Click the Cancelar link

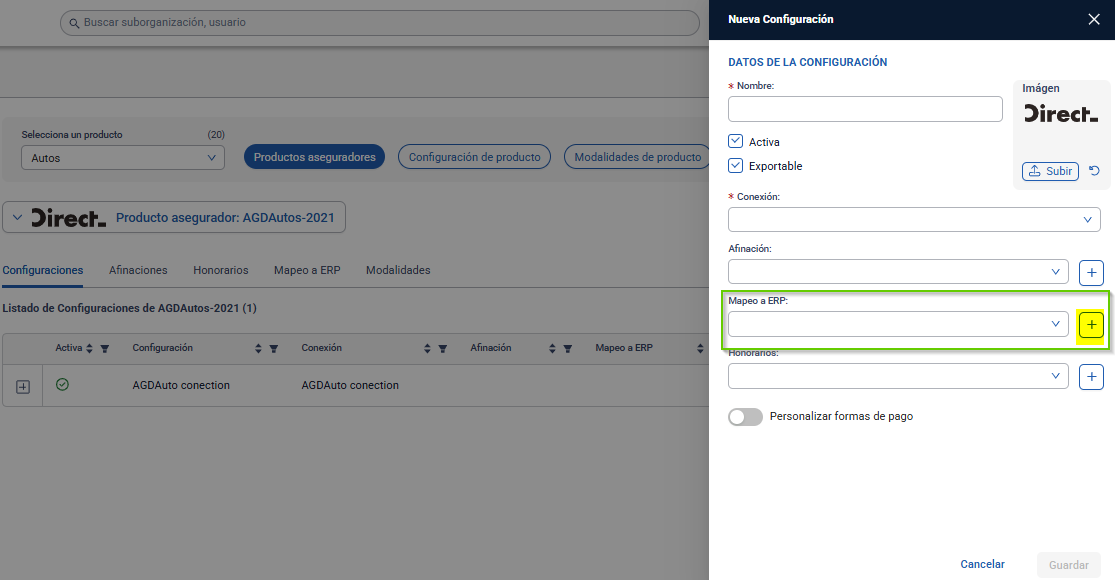point(982,564)
